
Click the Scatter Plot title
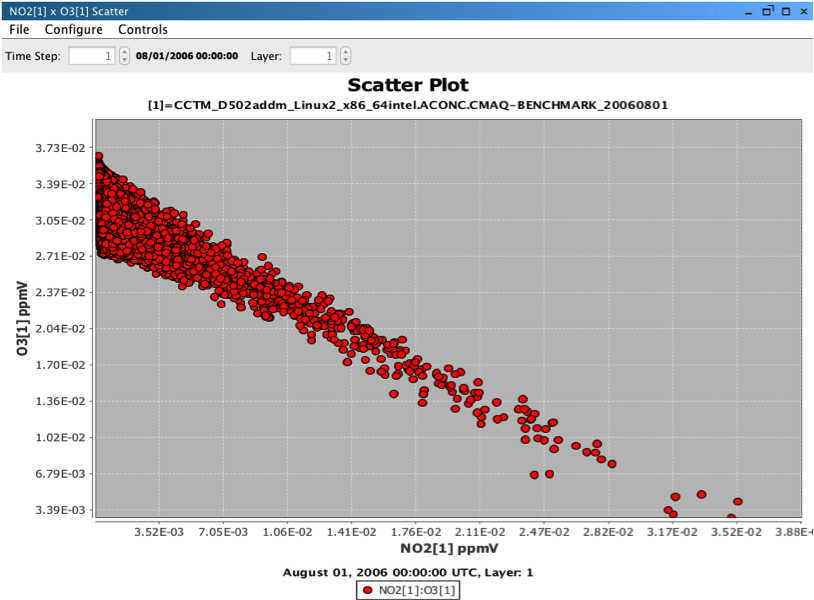pos(408,85)
